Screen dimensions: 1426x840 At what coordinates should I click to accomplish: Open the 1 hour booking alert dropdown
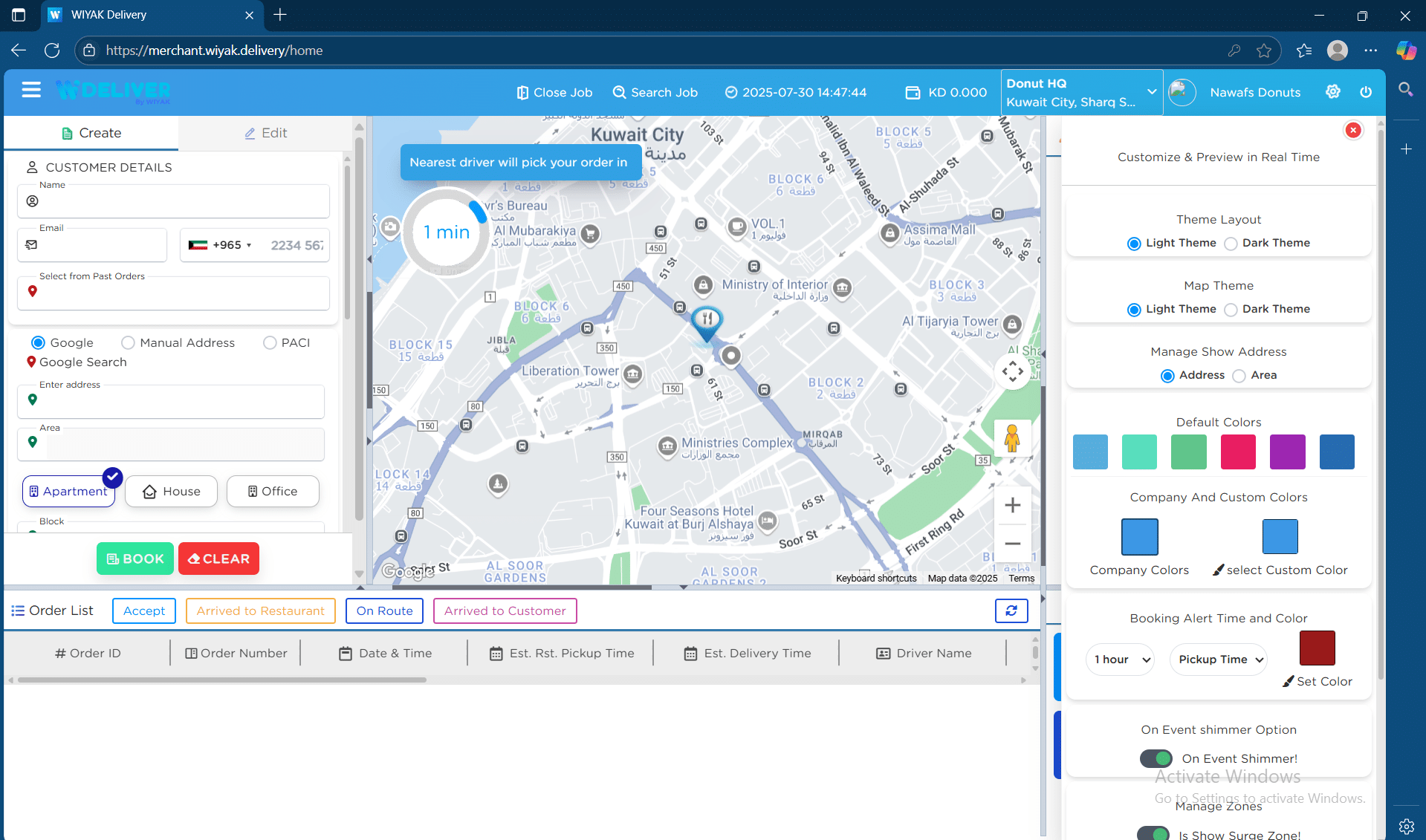coord(1121,660)
